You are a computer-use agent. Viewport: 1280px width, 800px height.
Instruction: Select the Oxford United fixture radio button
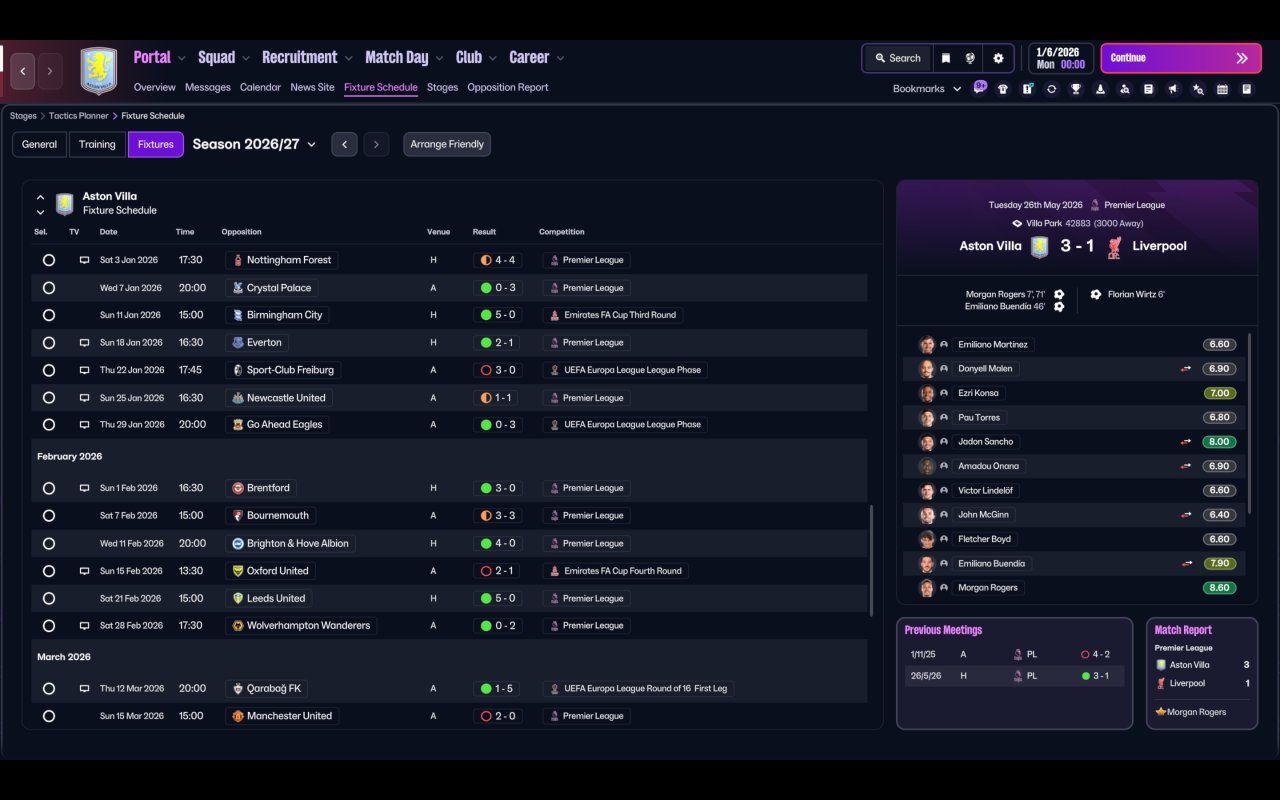48,571
